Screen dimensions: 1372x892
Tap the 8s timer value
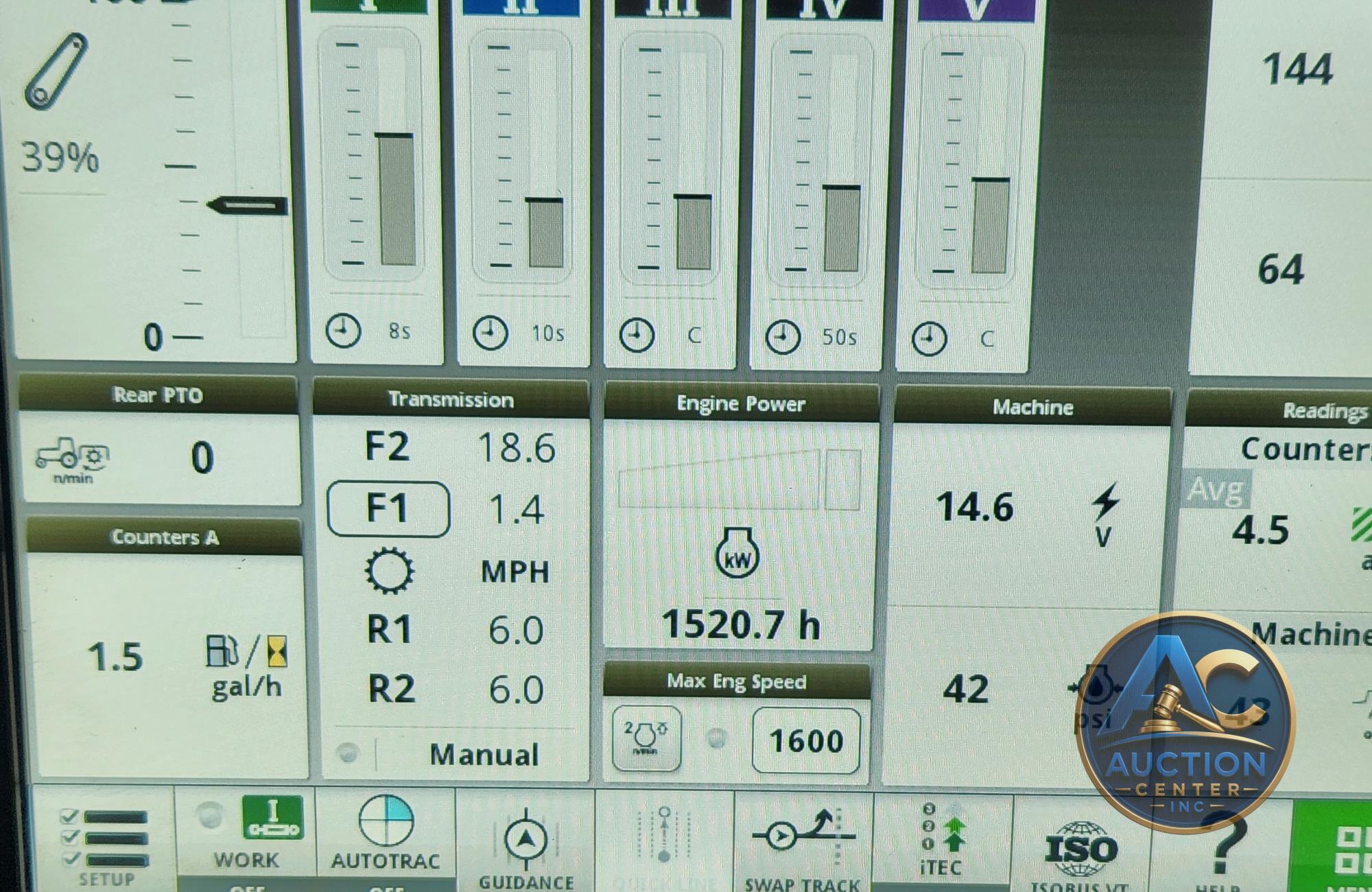point(399,331)
